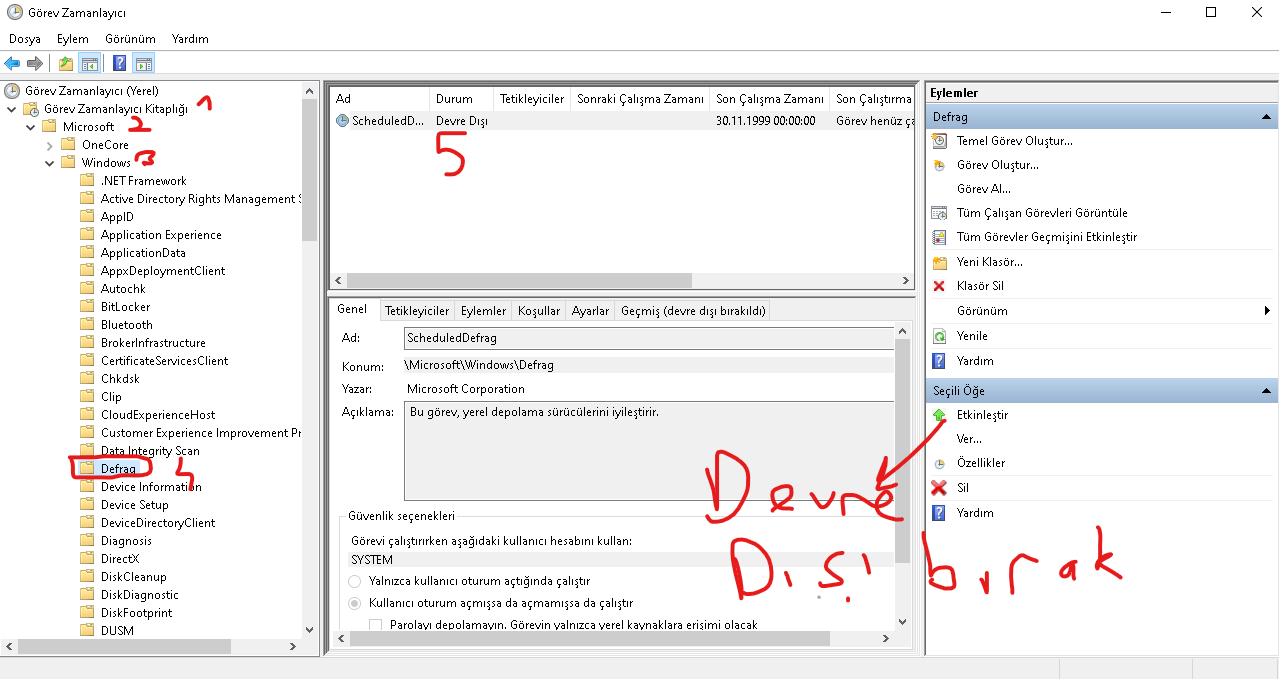Open the Eylem menu
This screenshot has height=679, width=1279.
[73, 38]
